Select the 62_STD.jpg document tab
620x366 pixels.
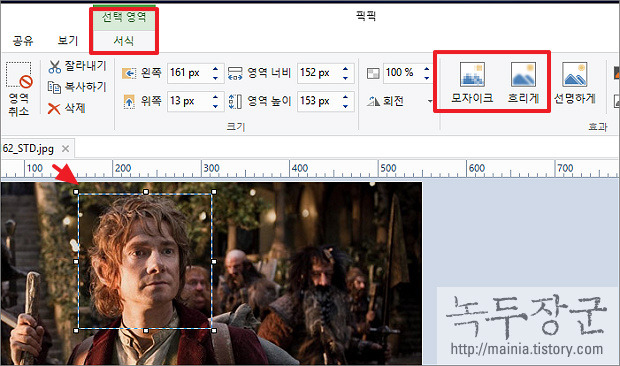coord(28,149)
